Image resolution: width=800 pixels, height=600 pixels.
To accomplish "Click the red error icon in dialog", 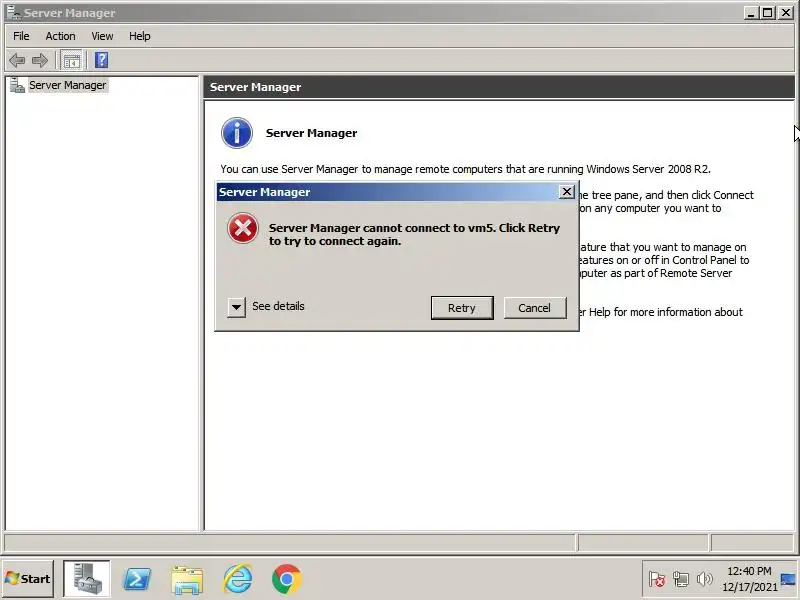I will 243,228.
